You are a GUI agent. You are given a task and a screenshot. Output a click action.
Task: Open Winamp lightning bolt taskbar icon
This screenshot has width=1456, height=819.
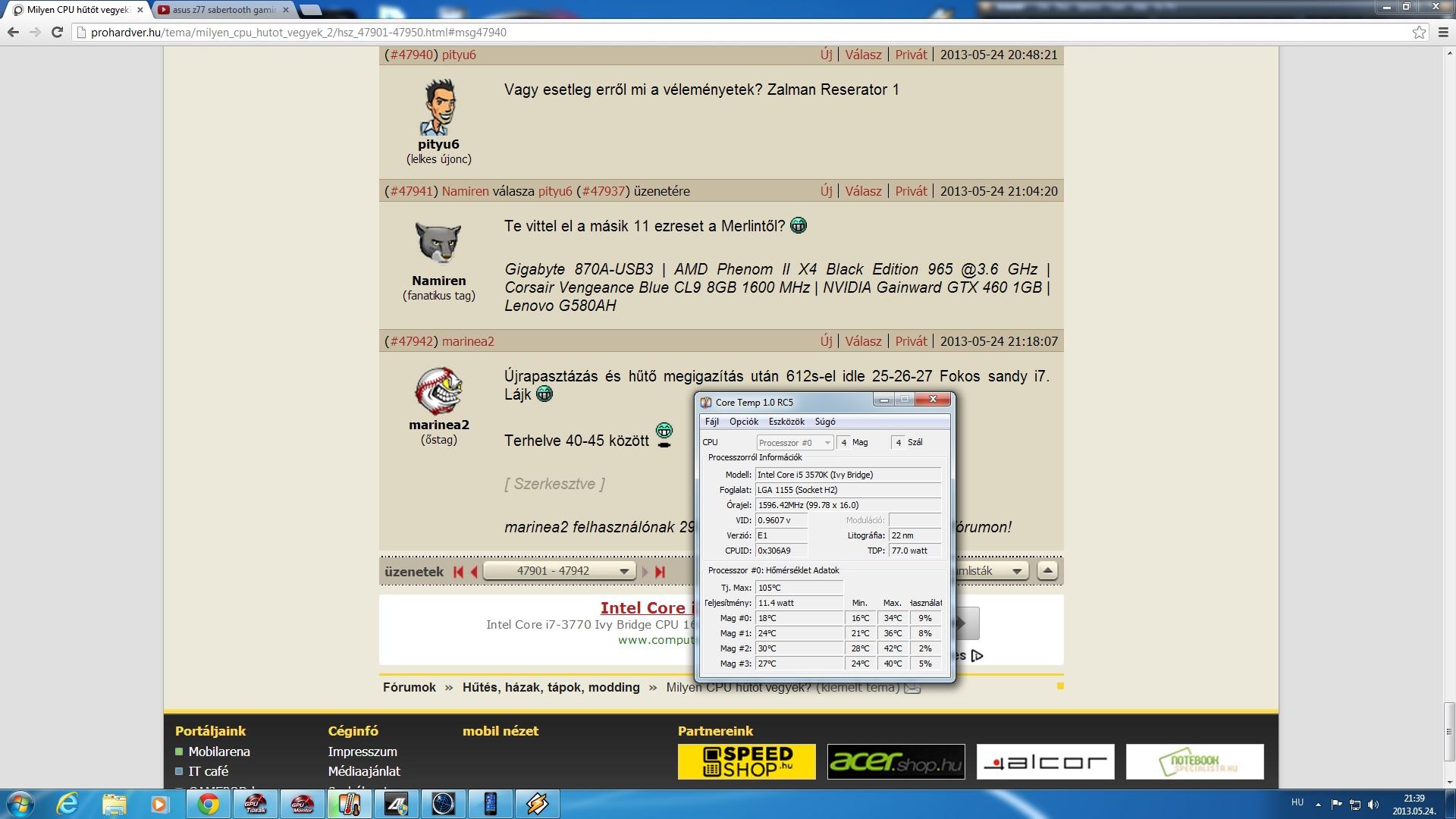pyautogui.click(x=538, y=804)
